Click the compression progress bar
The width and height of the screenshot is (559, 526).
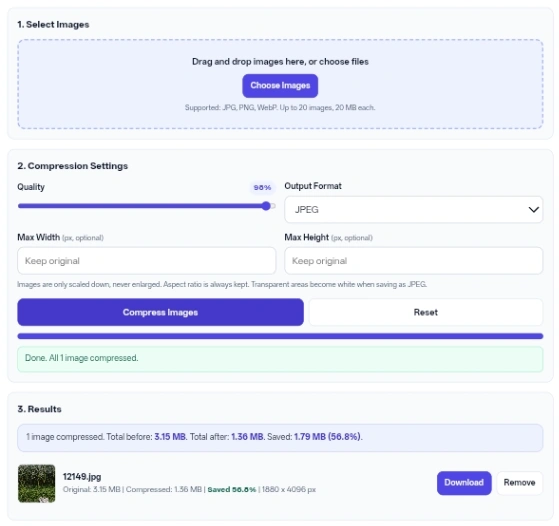click(x=280, y=336)
